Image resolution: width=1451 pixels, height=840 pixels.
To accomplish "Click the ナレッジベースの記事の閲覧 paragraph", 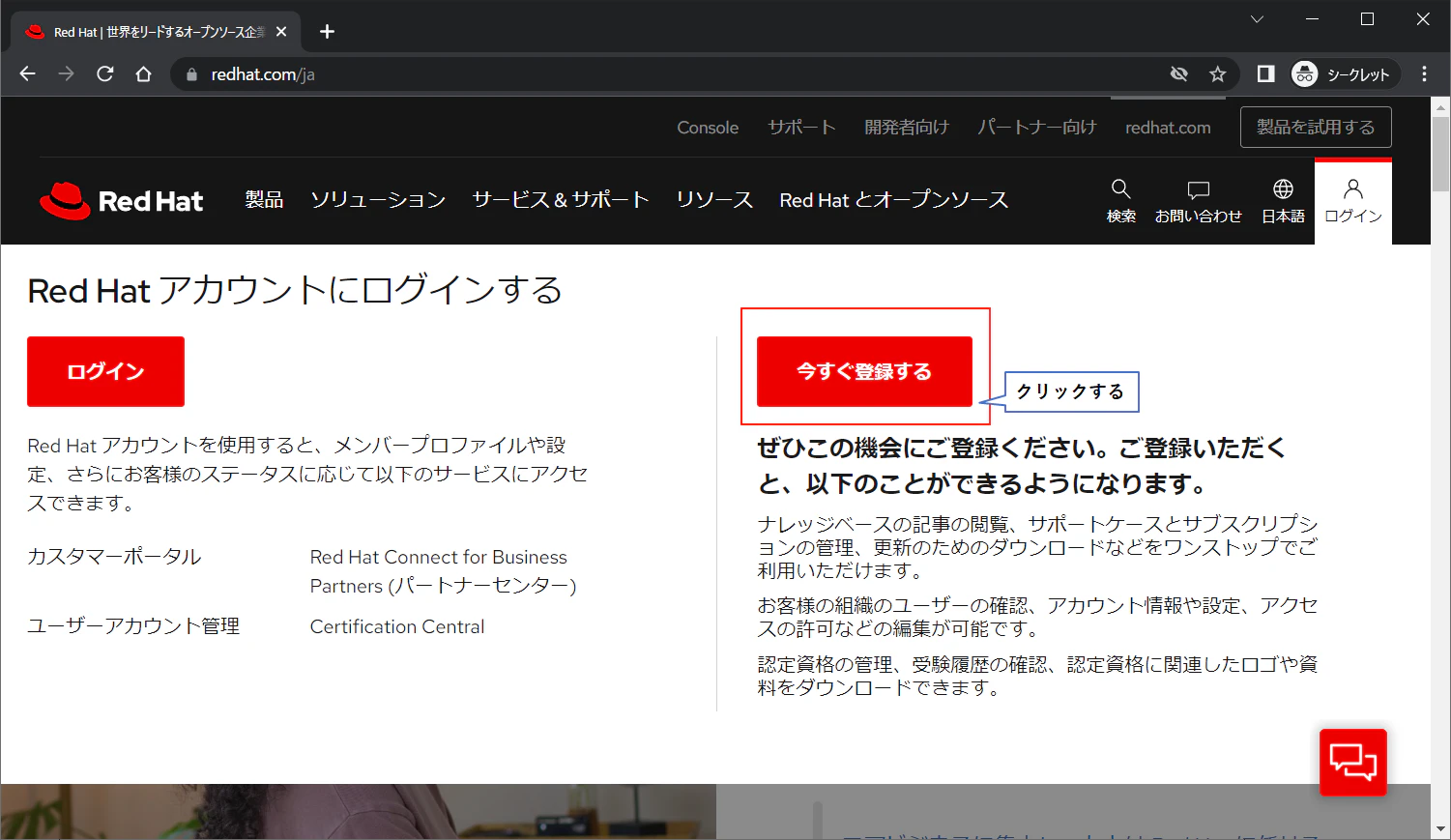I will (x=1037, y=547).
